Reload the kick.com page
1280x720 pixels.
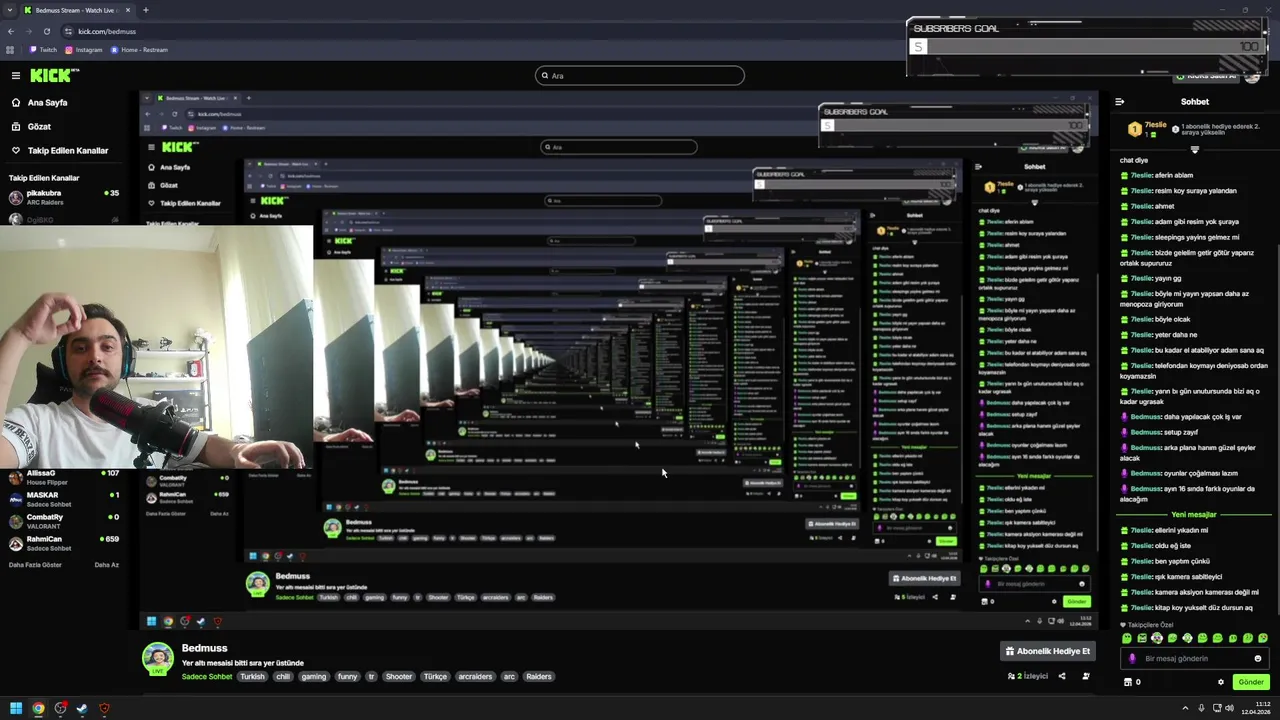(x=46, y=31)
